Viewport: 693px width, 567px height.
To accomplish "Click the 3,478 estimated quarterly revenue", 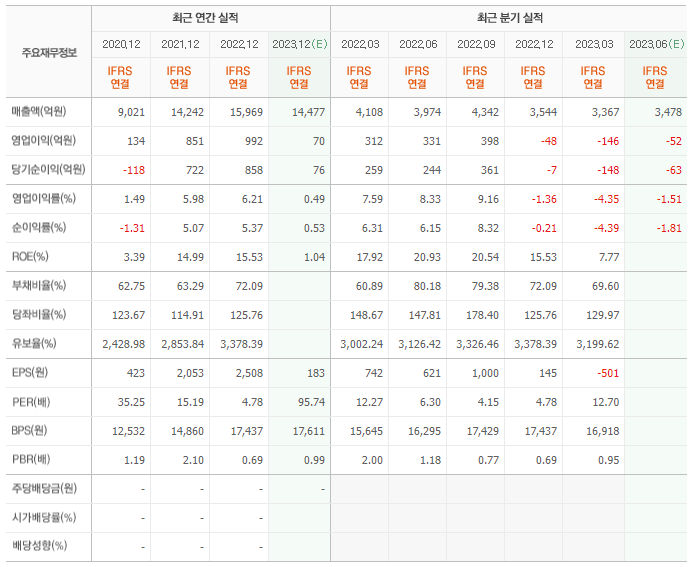I will [668, 112].
